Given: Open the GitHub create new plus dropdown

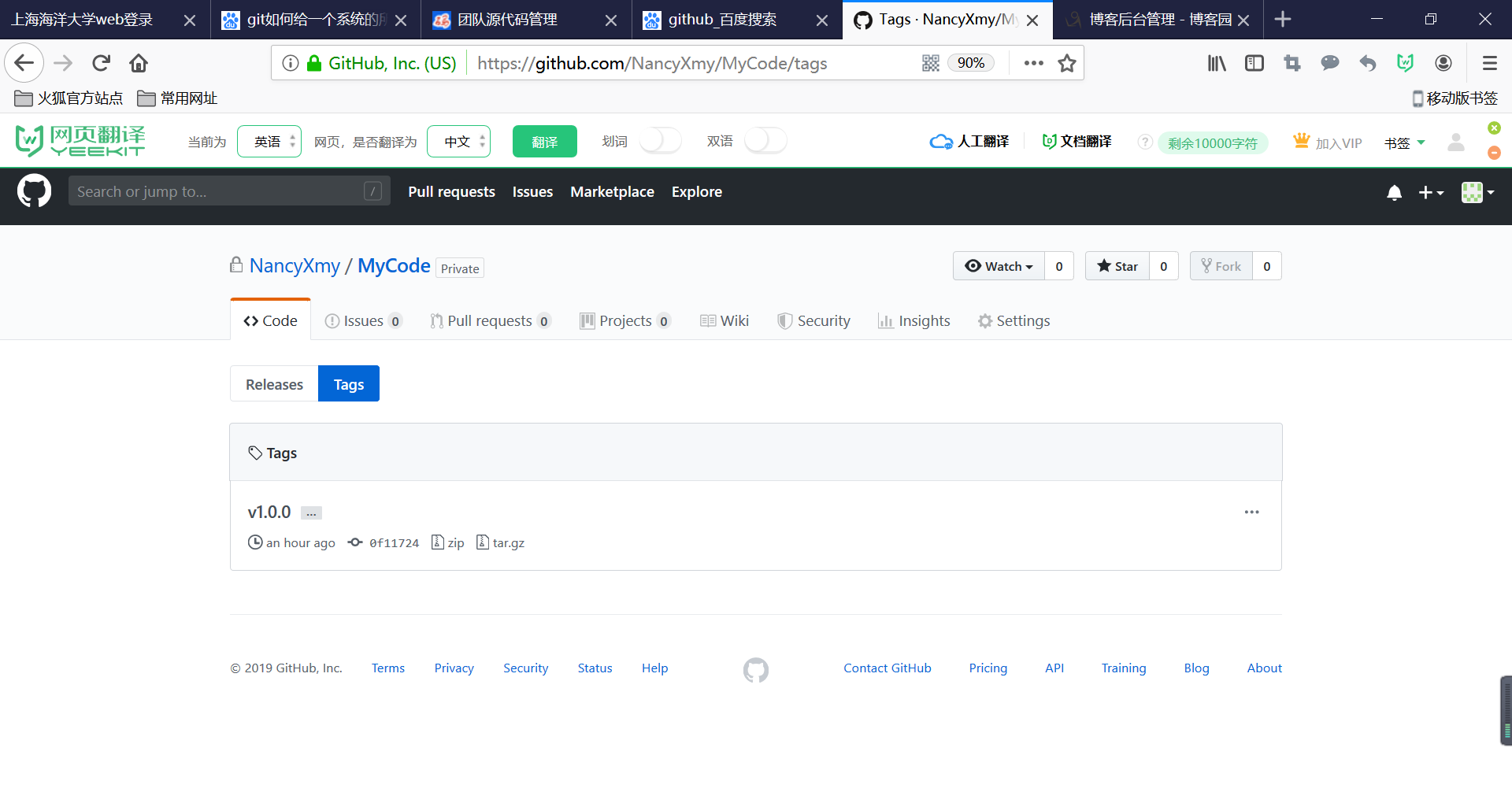Looking at the screenshot, I should tap(1431, 192).
